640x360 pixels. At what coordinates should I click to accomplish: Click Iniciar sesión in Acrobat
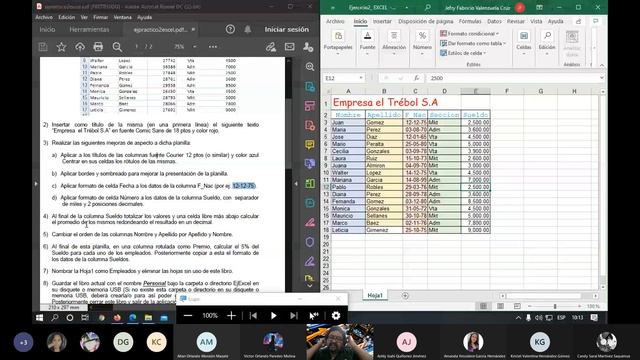click(x=287, y=29)
